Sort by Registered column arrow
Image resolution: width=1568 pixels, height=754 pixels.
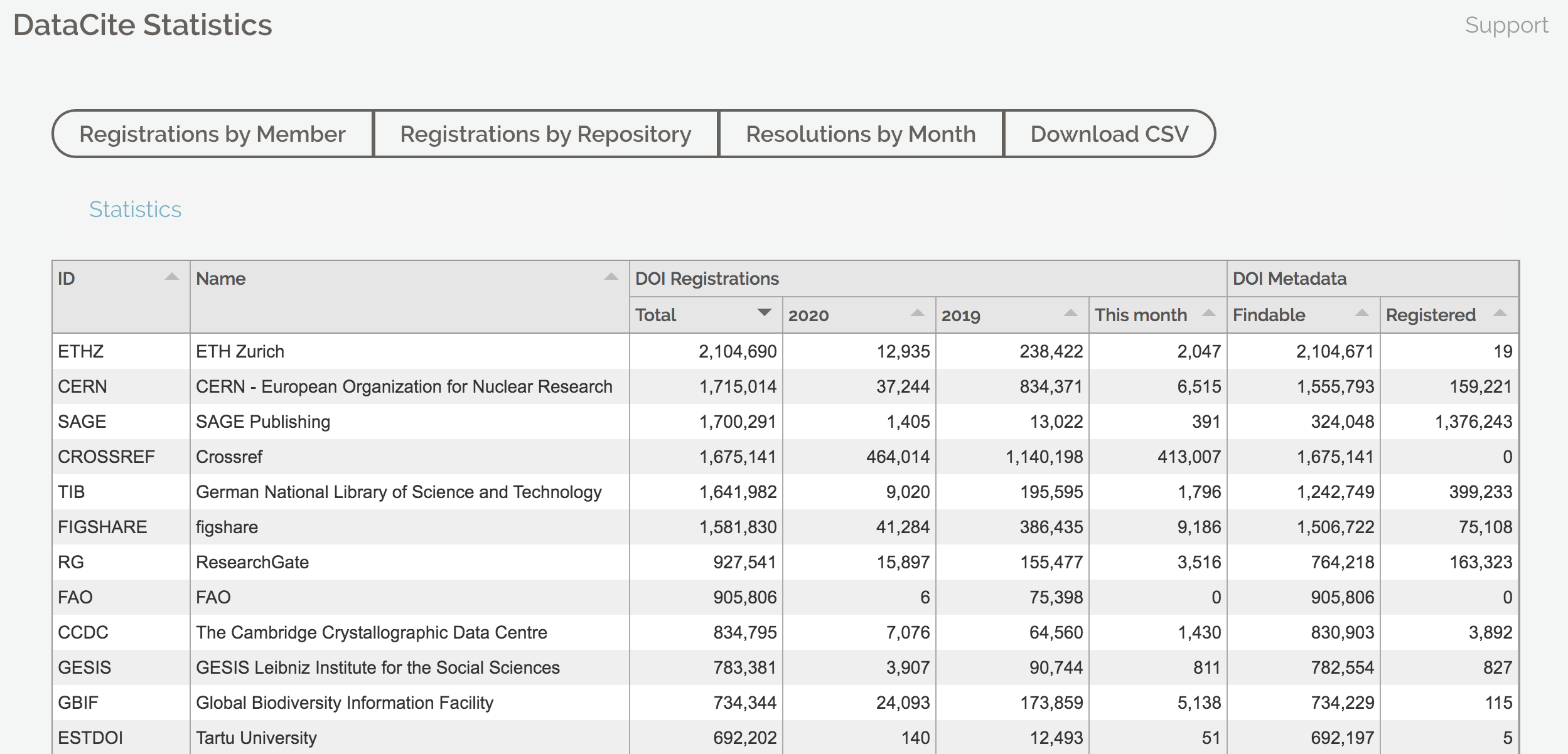click(x=1500, y=313)
